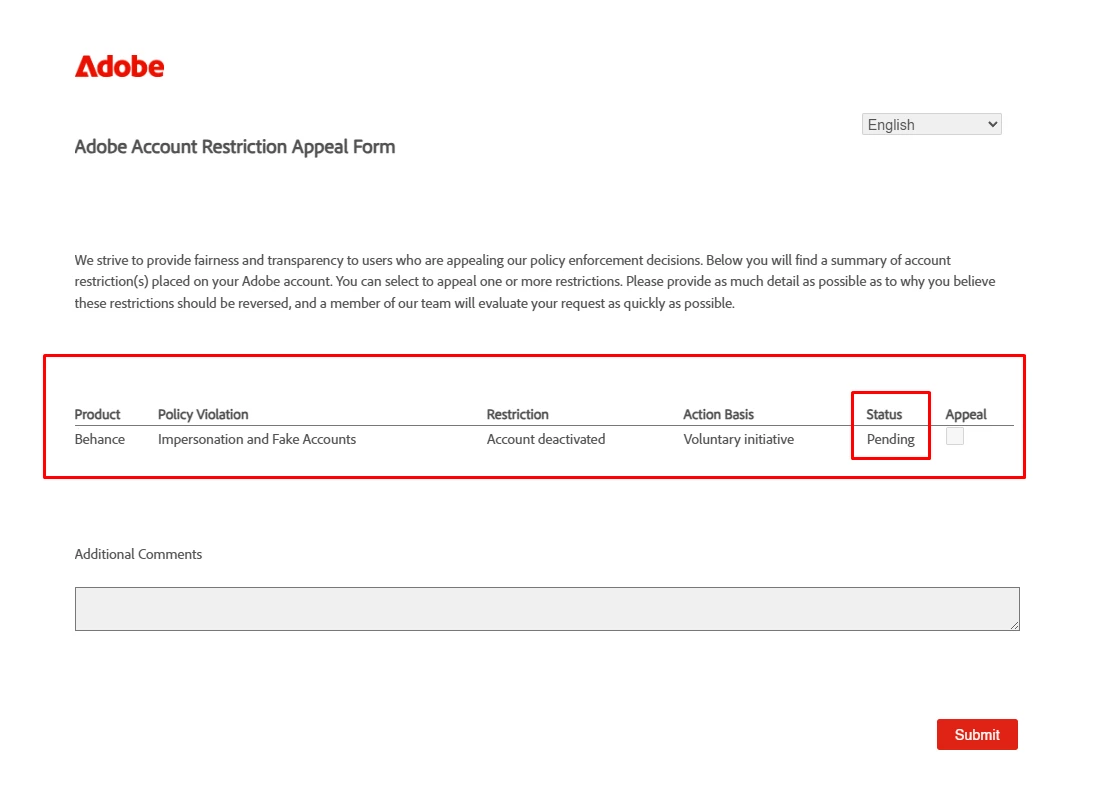
Task: Click the Voluntary initiative cell
Action: 739,439
